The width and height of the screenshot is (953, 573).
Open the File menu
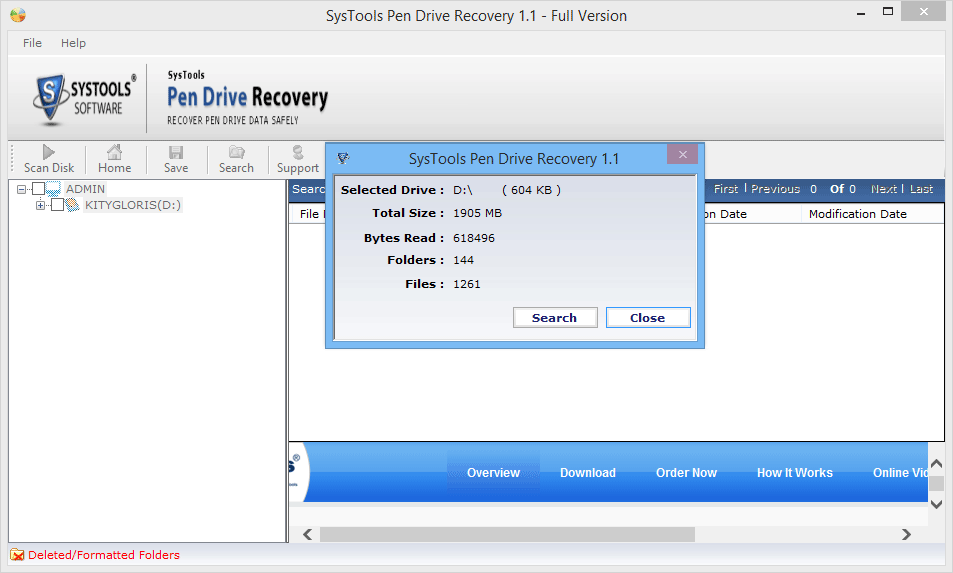pyautogui.click(x=32, y=43)
